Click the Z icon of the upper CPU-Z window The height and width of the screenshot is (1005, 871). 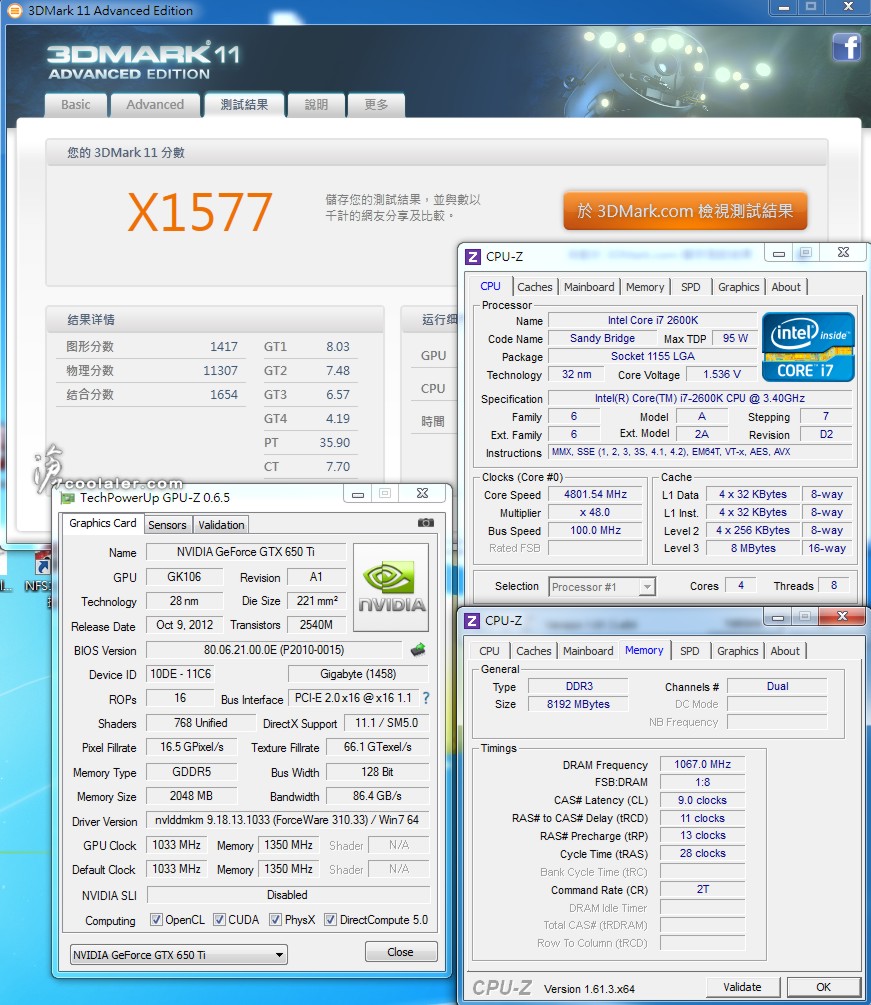pos(472,256)
